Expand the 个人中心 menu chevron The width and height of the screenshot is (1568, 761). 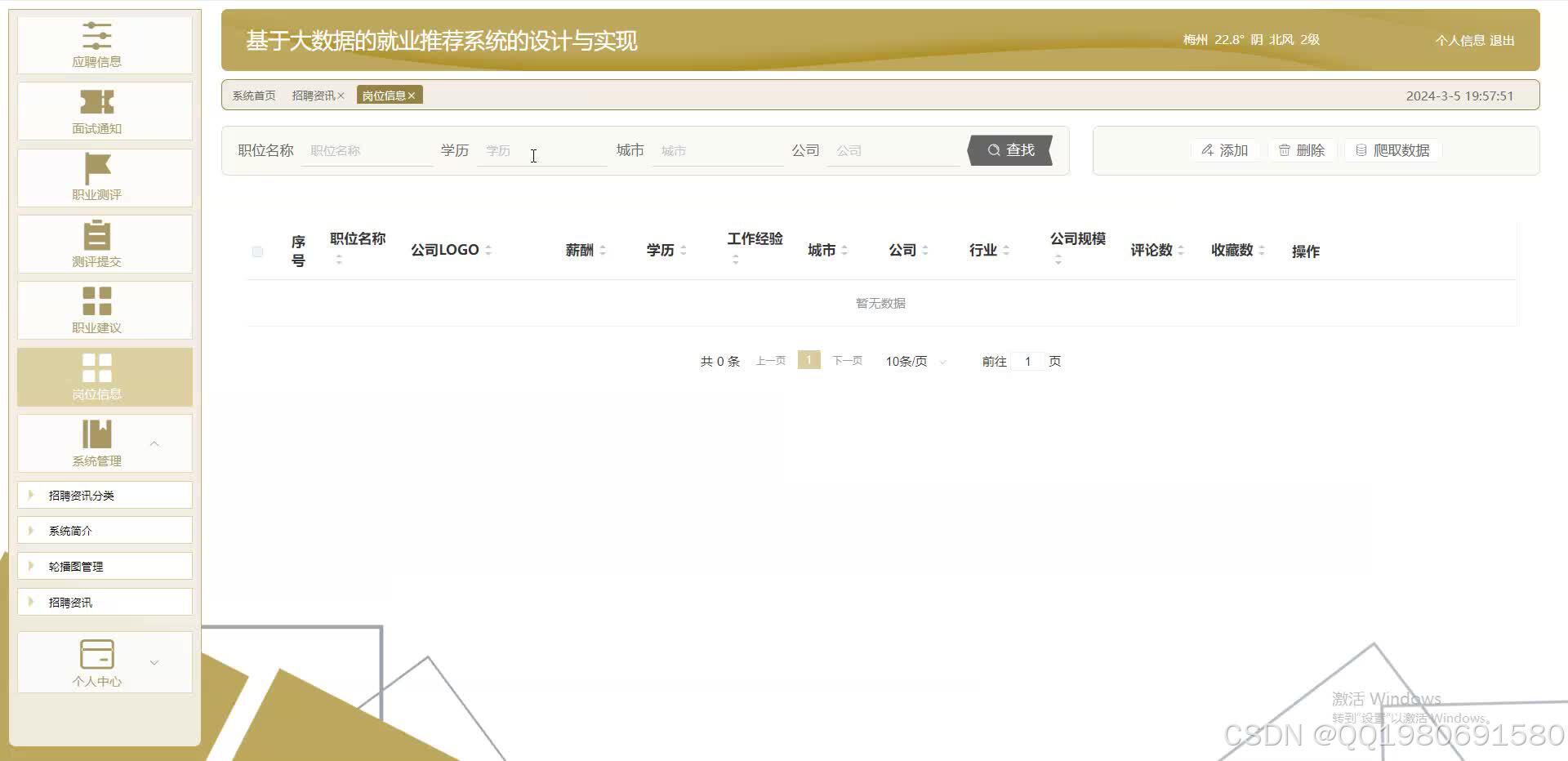coord(154,663)
